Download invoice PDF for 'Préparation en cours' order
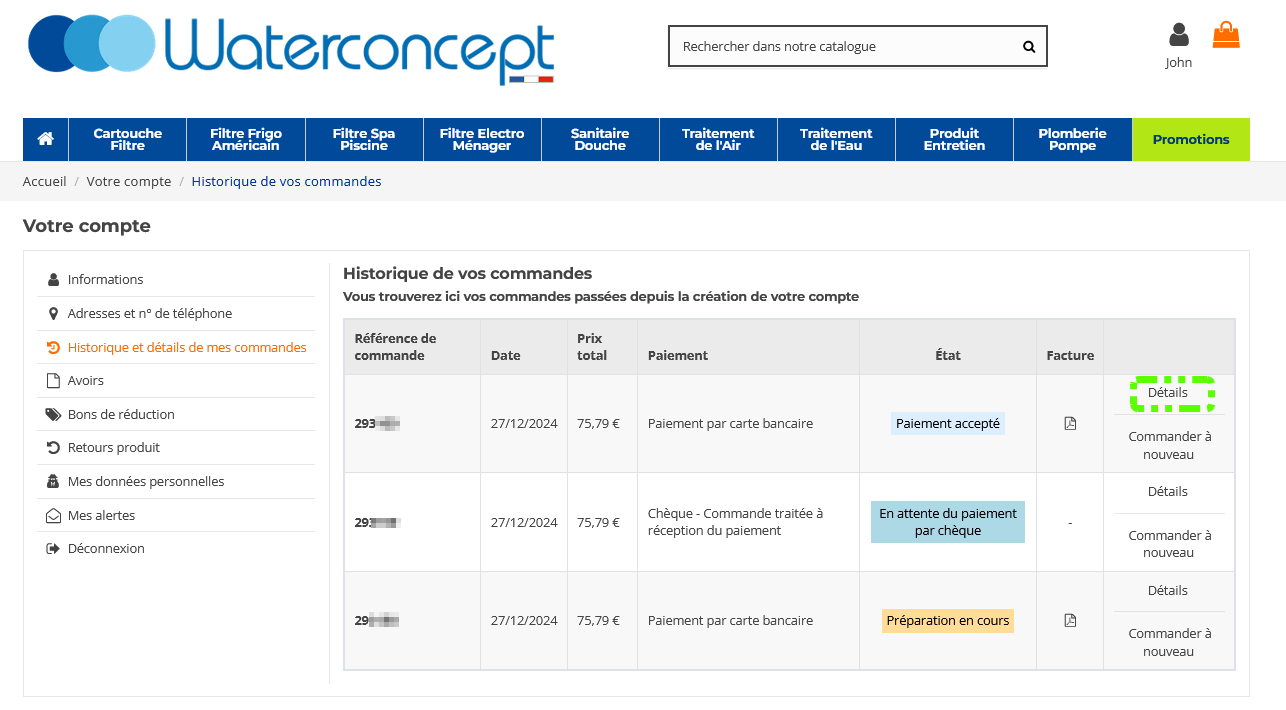Image resolution: width=1286 pixels, height=710 pixels. (1070, 620)
